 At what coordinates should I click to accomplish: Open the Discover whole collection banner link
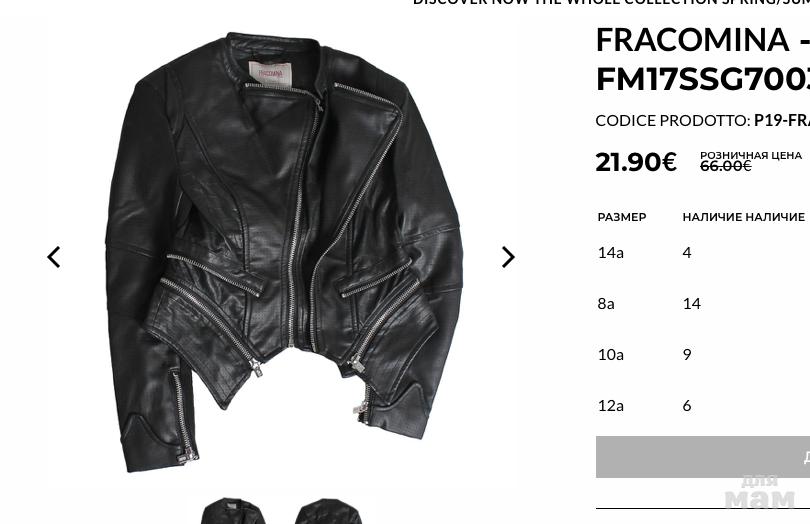coord(611,3)
